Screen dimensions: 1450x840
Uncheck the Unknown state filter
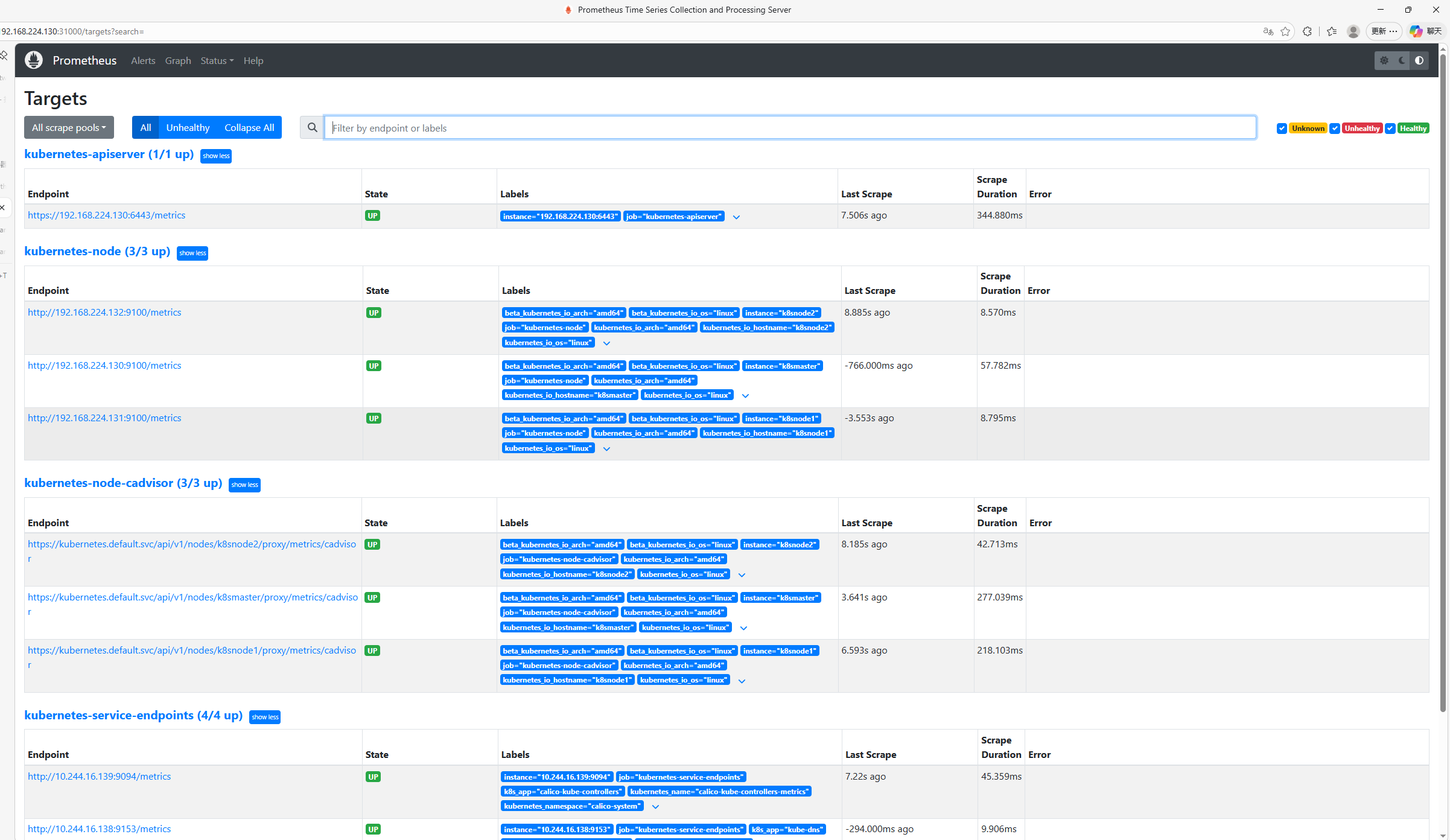coord(1282,129)
